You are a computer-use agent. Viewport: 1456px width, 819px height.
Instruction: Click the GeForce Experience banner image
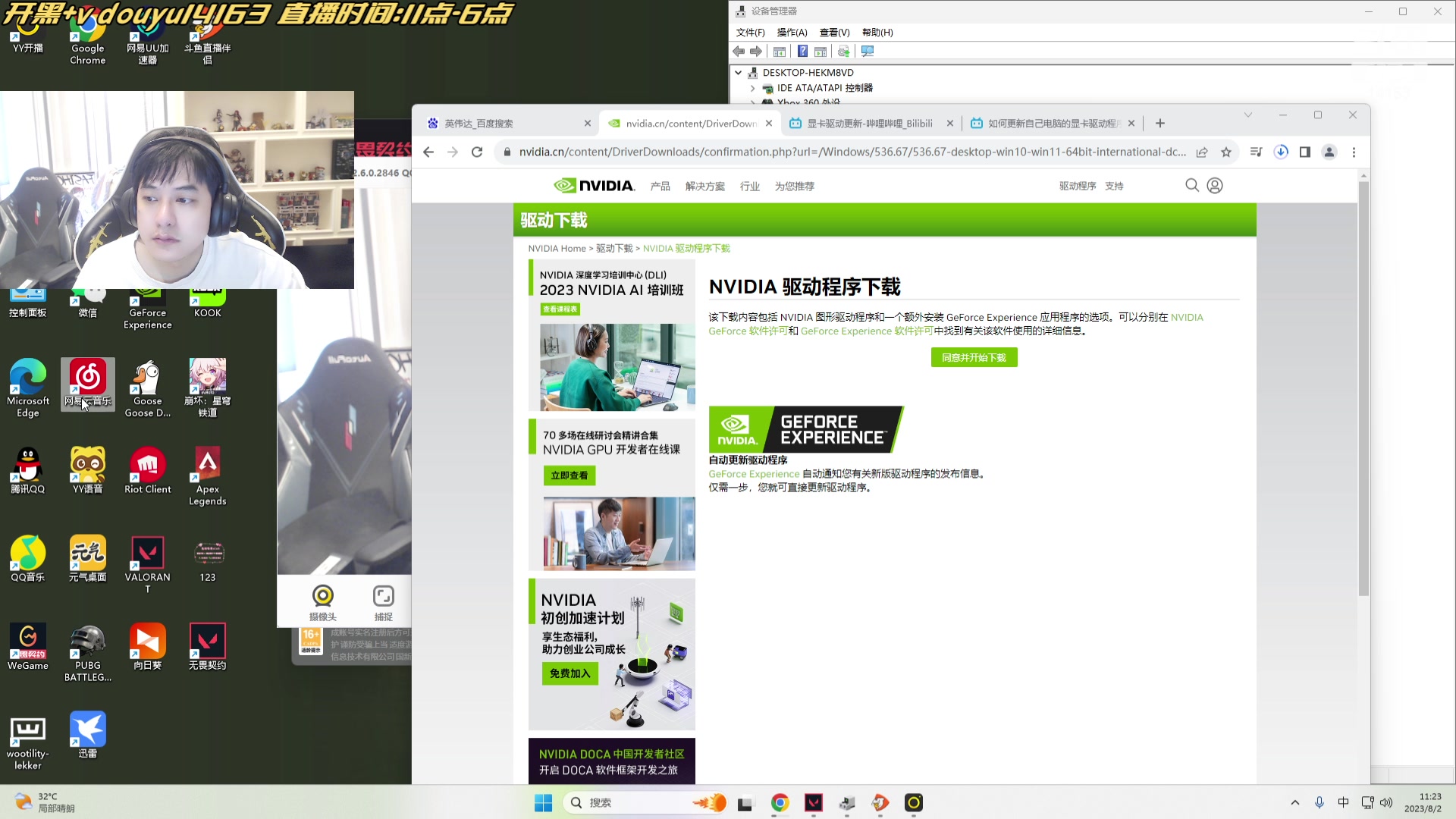point(806,429)
